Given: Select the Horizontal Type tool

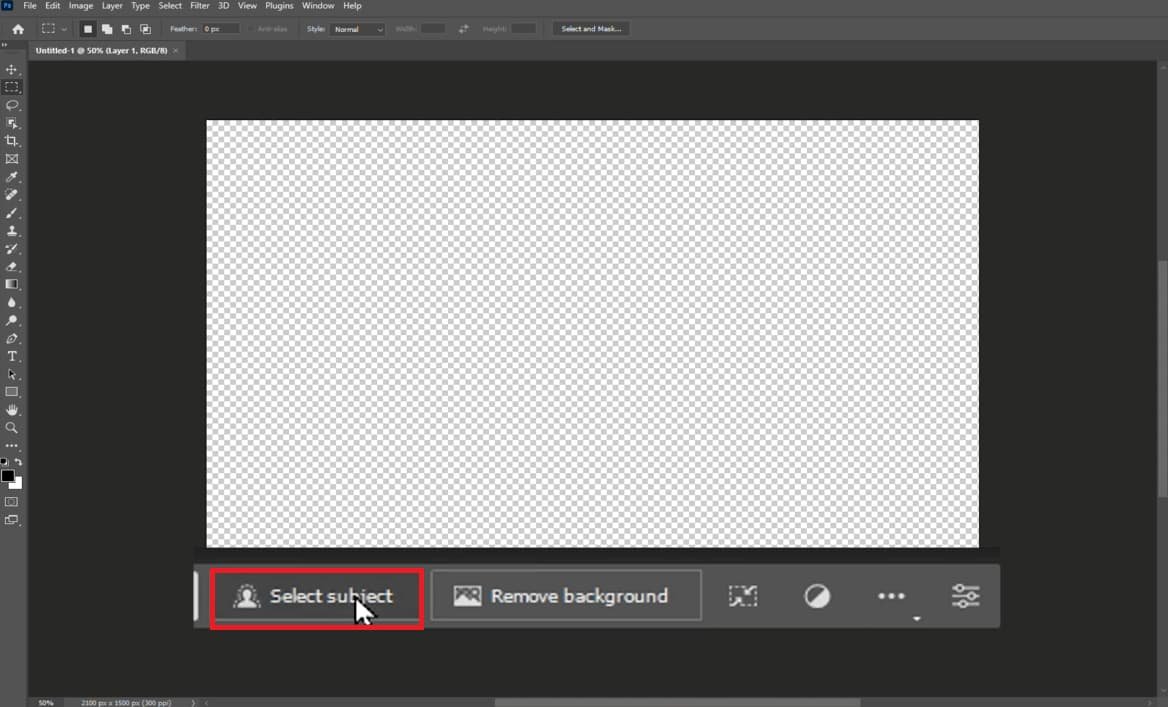Looking at the screenshot, I should [x=12, y=356].
